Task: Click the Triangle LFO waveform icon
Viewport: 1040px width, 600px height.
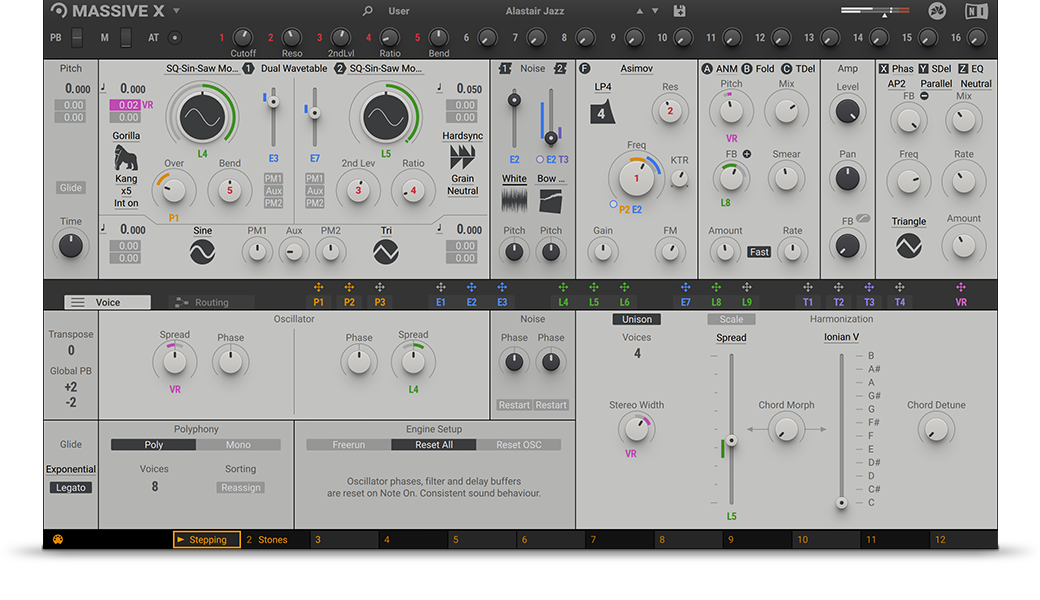Action: pyautogui.click(x=909, y=246)
